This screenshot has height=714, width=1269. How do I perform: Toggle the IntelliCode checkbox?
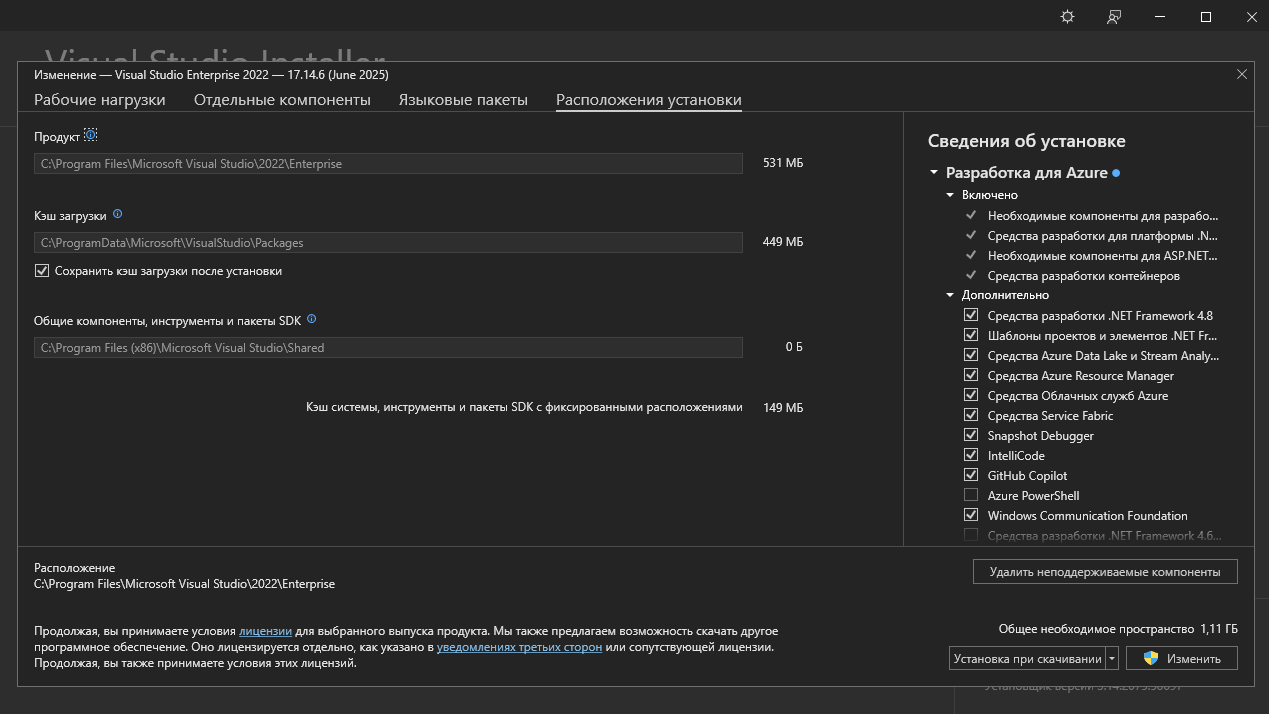click(970, 455)
